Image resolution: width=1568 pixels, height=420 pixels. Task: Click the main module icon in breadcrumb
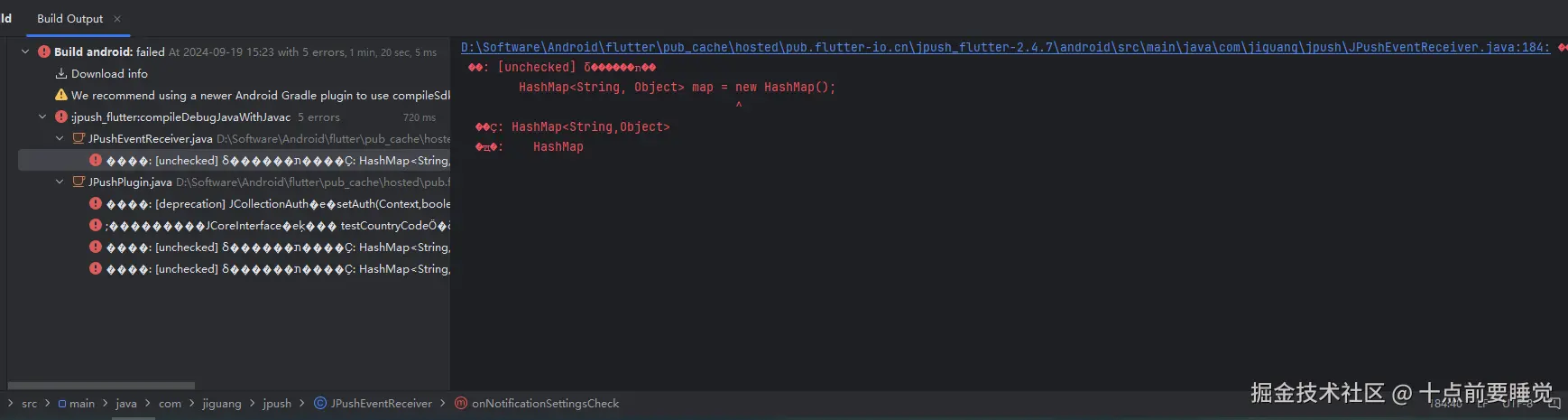point(62,404)
